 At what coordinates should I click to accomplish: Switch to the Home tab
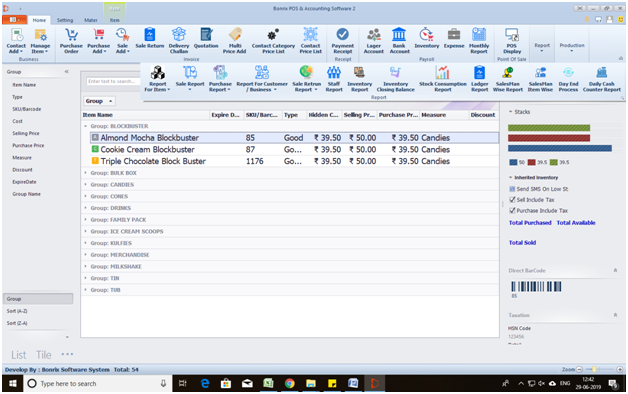click(39, 20)
